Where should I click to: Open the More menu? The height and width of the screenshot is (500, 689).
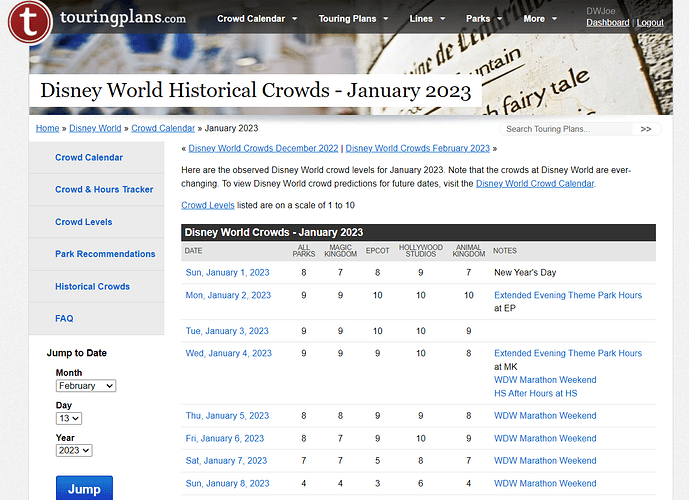point(540,19)
